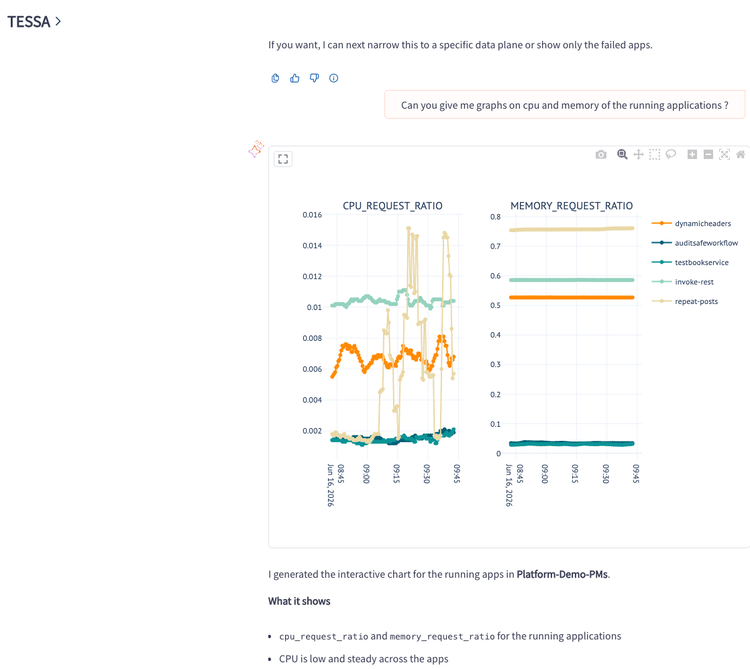Choose Box Select tool in chart modebar
750x669 pixels.
tap(655, 154)
